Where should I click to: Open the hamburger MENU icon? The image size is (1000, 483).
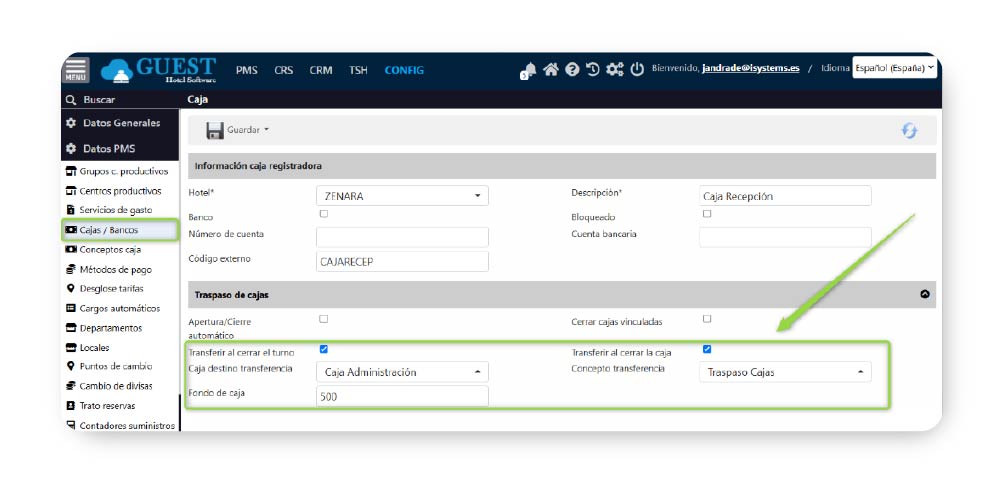pyautogui.click(x=76, y=69)
